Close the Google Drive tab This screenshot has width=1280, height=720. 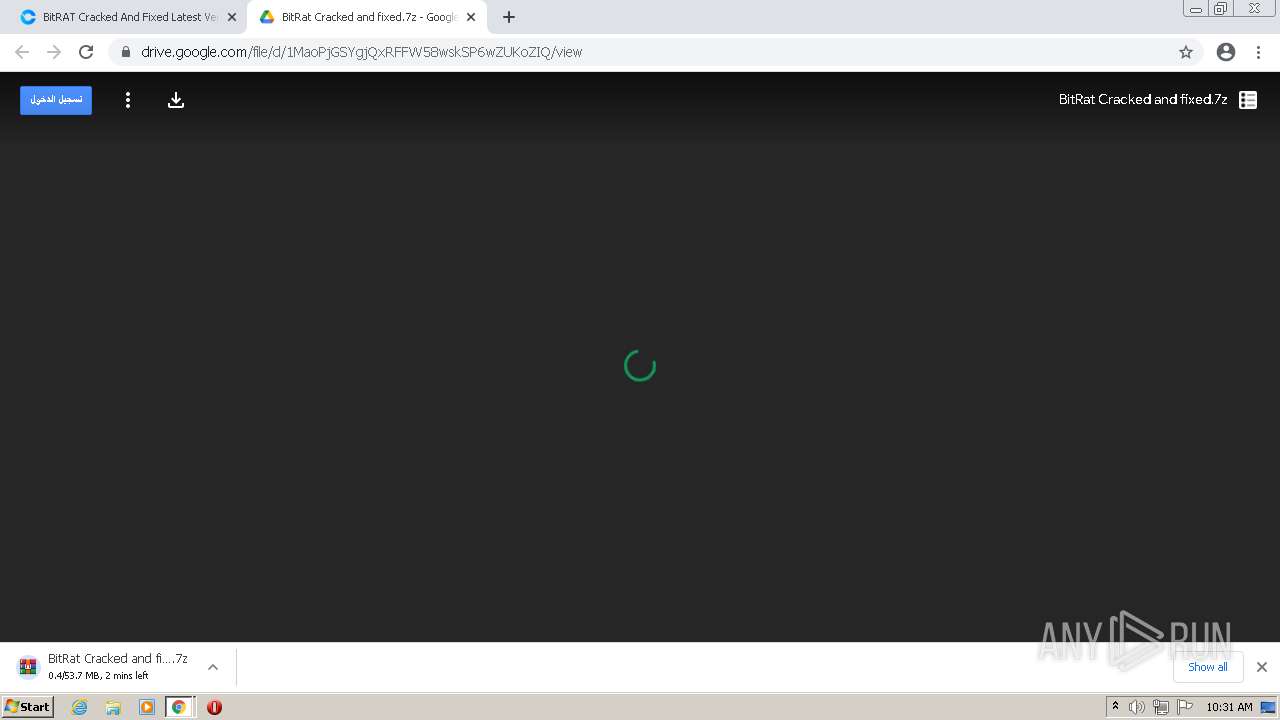471,17
